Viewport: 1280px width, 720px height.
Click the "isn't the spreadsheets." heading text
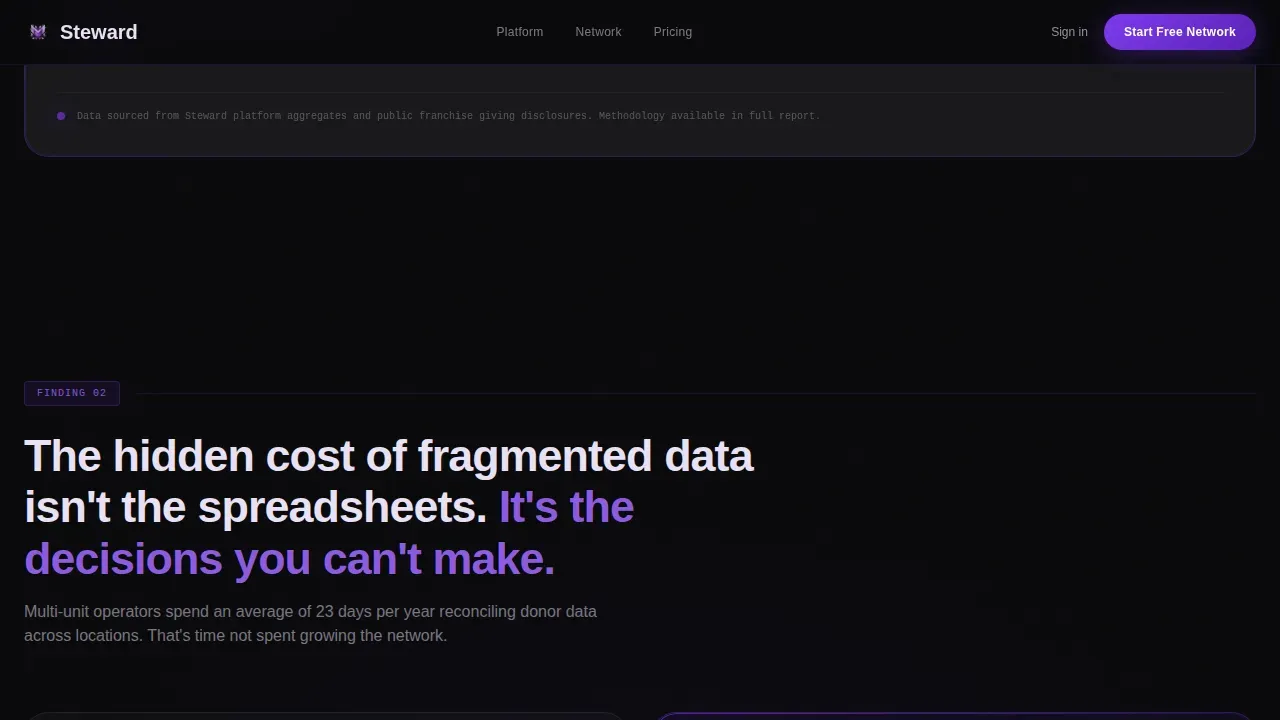255,508
